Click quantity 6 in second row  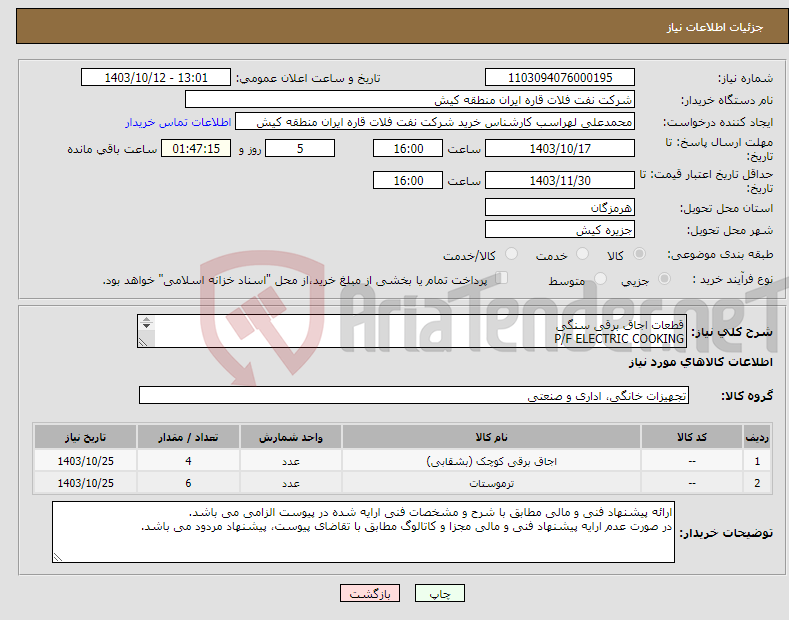(188, 483)
